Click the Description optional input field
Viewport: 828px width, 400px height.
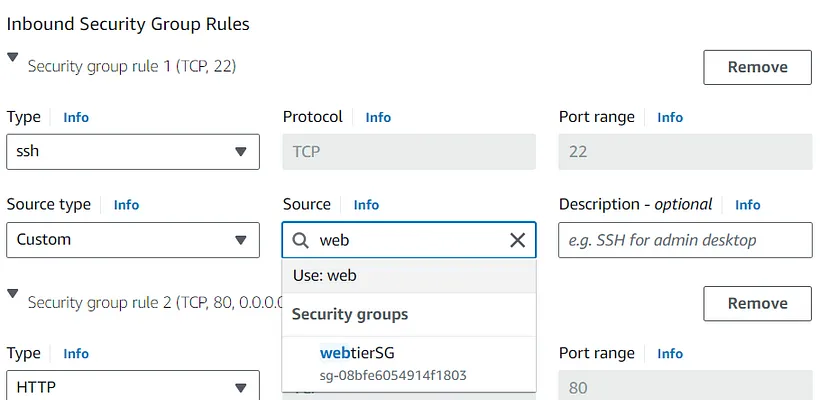coord(685,240)
